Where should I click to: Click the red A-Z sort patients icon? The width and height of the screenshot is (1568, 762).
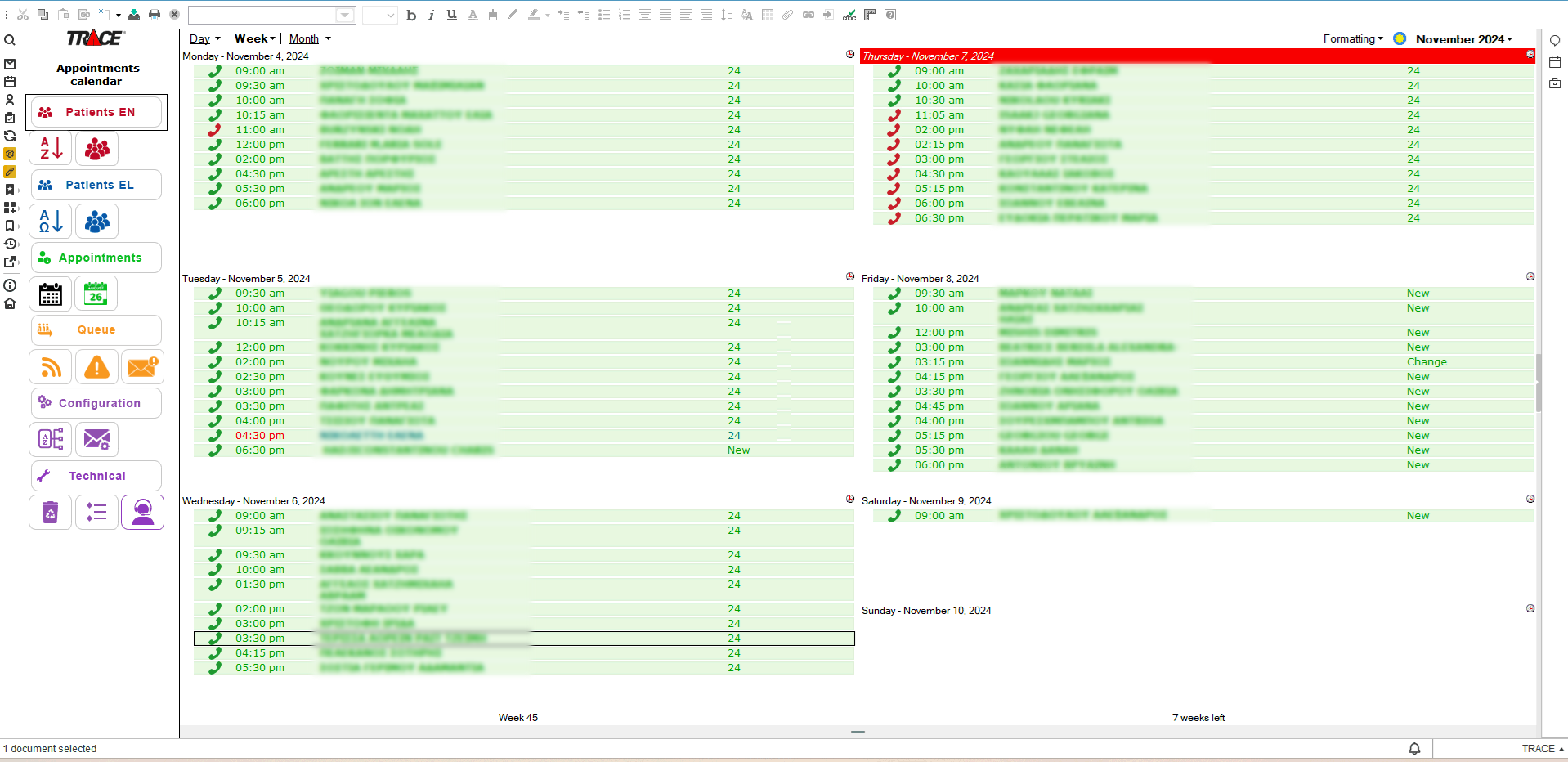[51, 148]
